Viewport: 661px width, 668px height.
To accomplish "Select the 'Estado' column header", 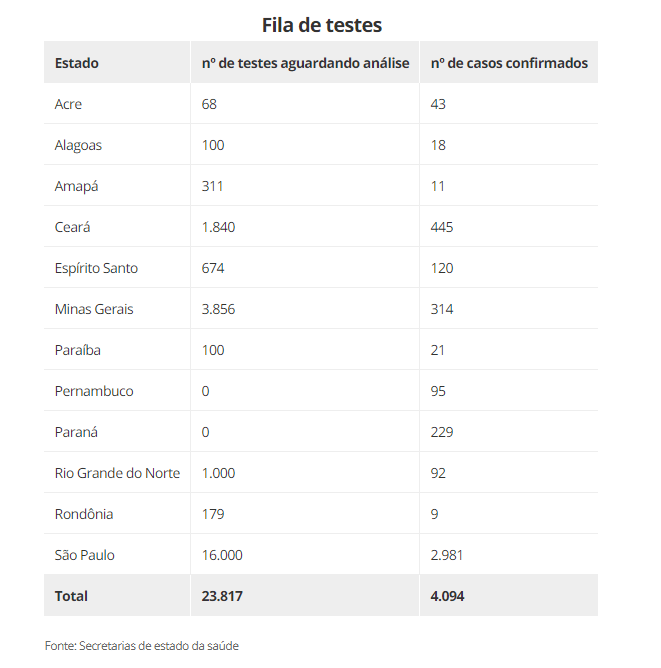I will (x=77, y=63).
